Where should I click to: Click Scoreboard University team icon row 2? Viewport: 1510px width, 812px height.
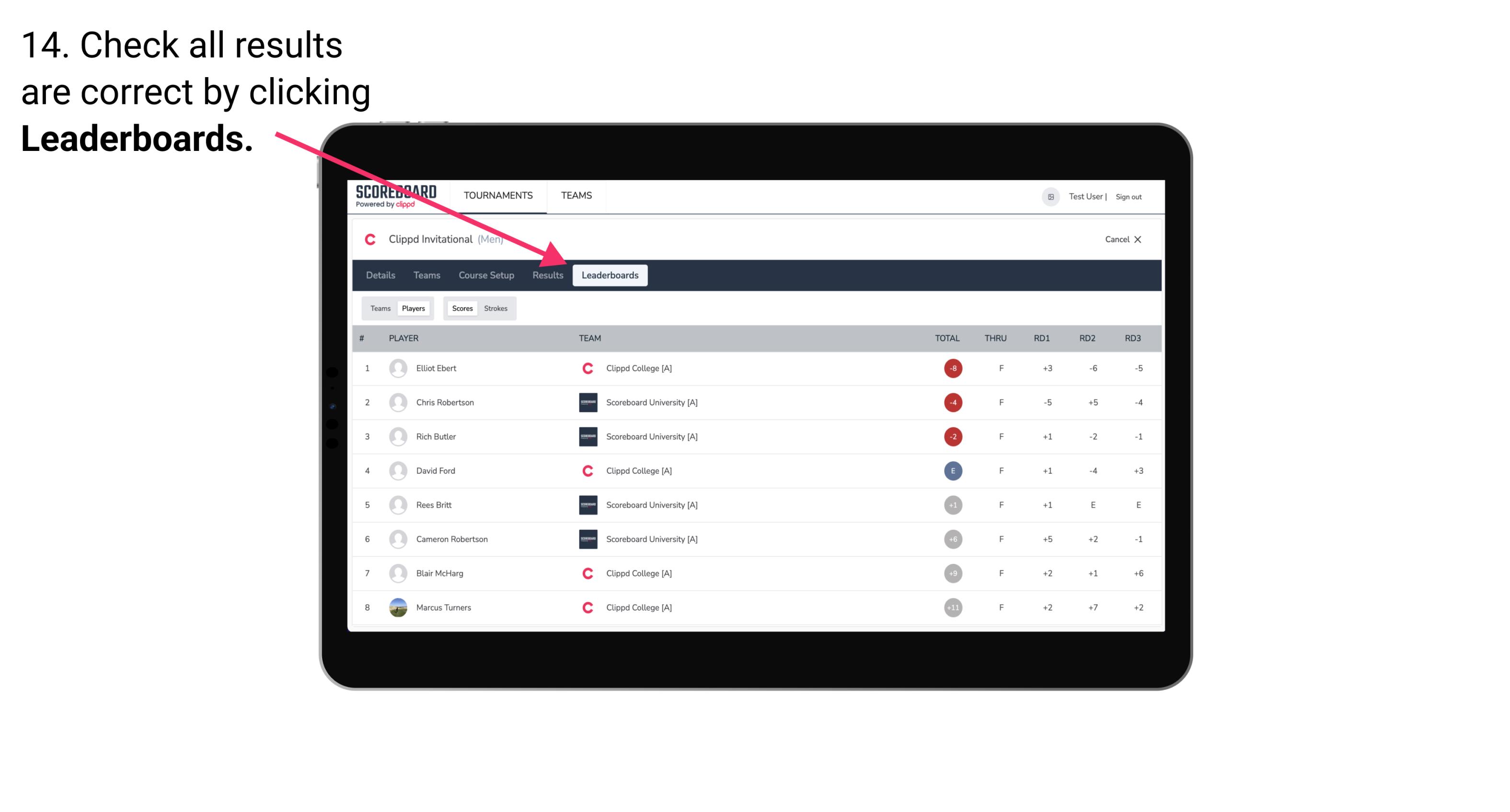click(x=586, y=402)
